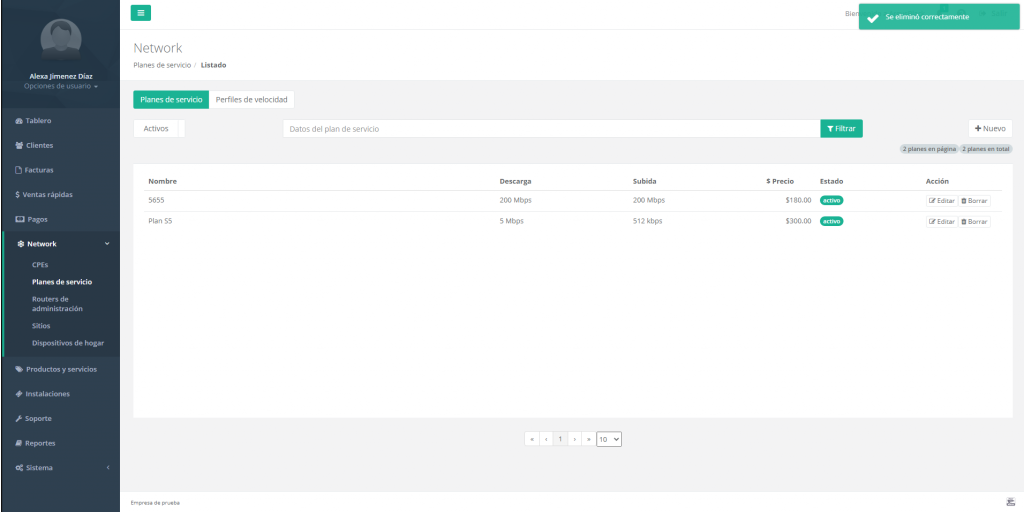Edit the 5655 plan

(x=942, y=201)
